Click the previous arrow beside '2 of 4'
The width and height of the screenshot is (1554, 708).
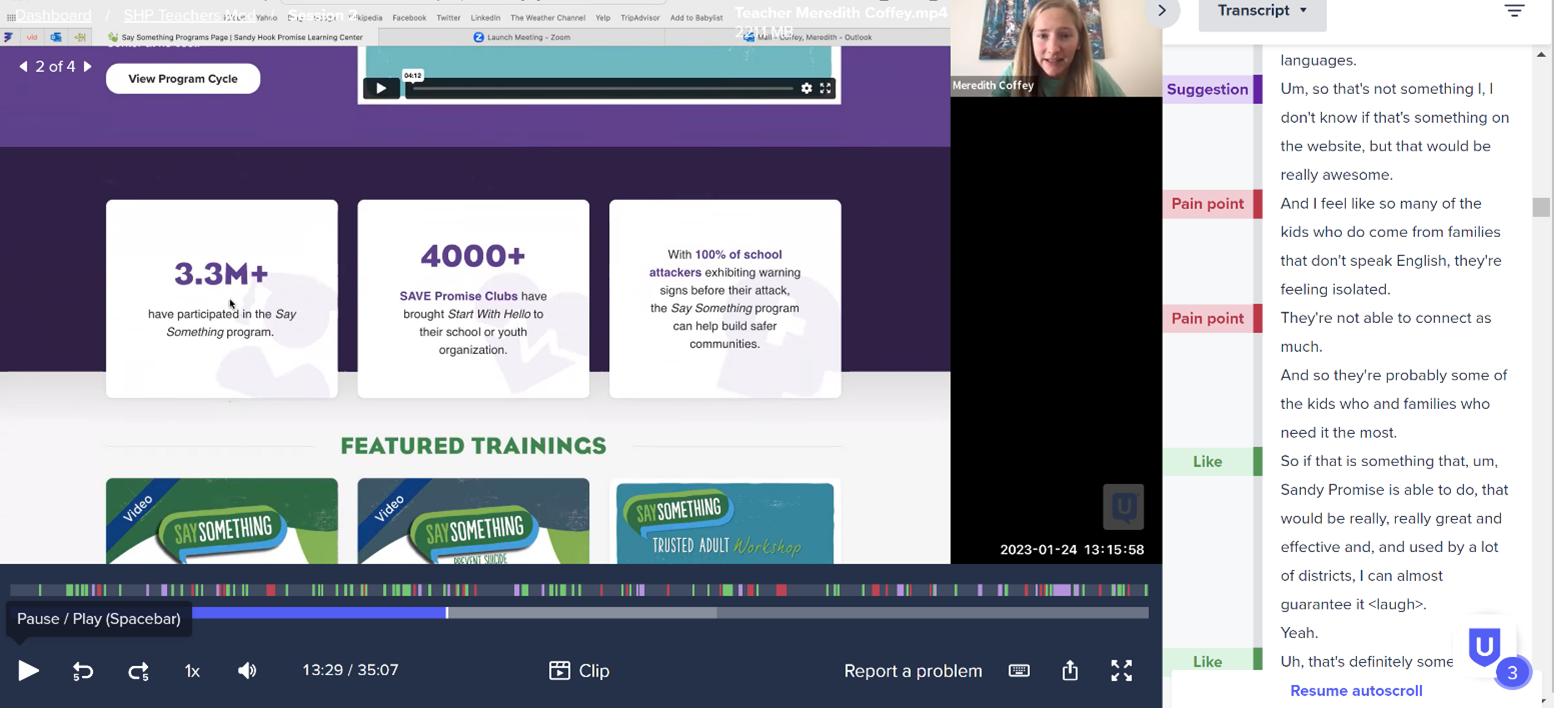23,67
